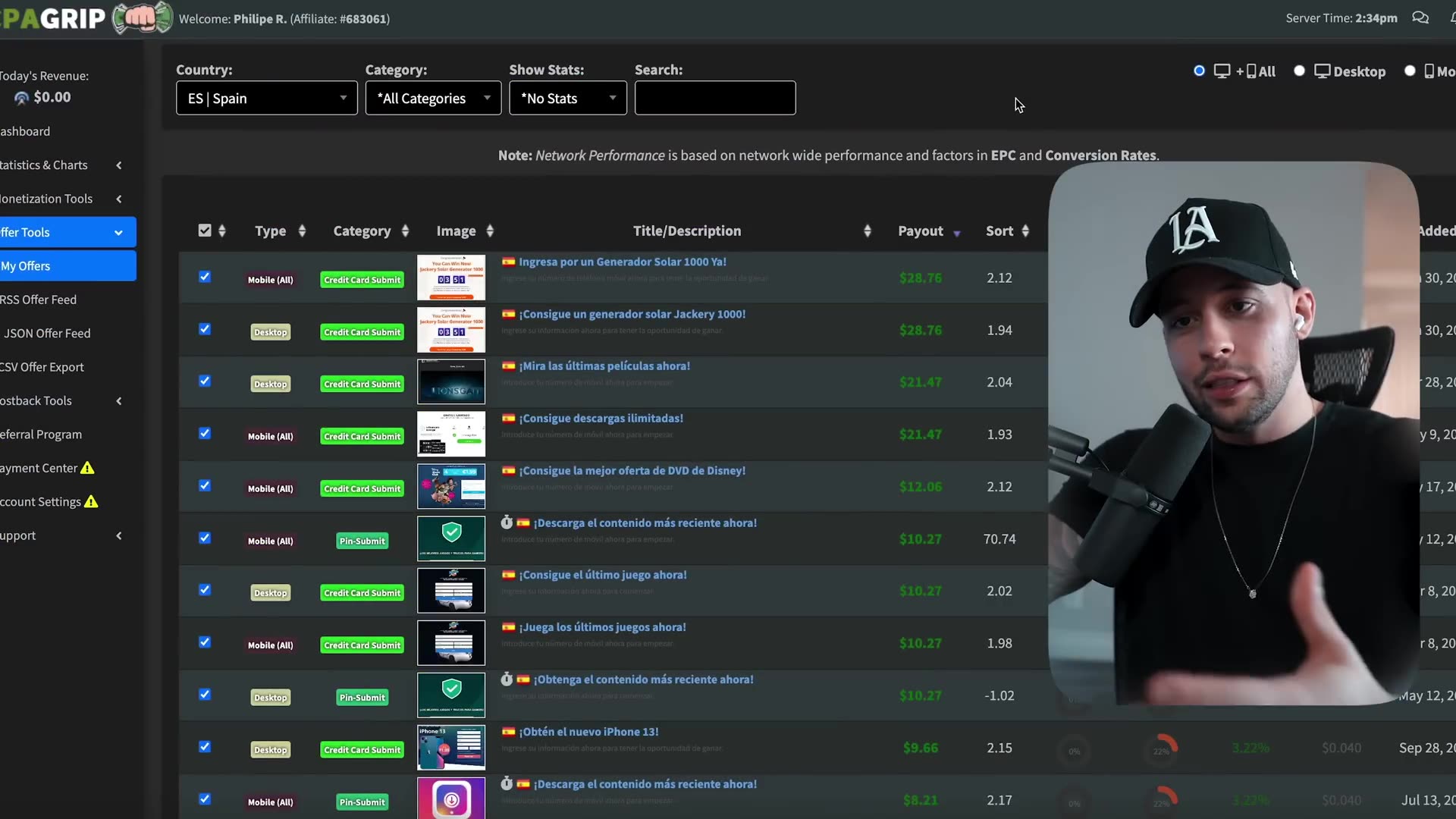The image size is (1456, 819).
Task: Sort table by Category column arrows
Action: (405, 231)
